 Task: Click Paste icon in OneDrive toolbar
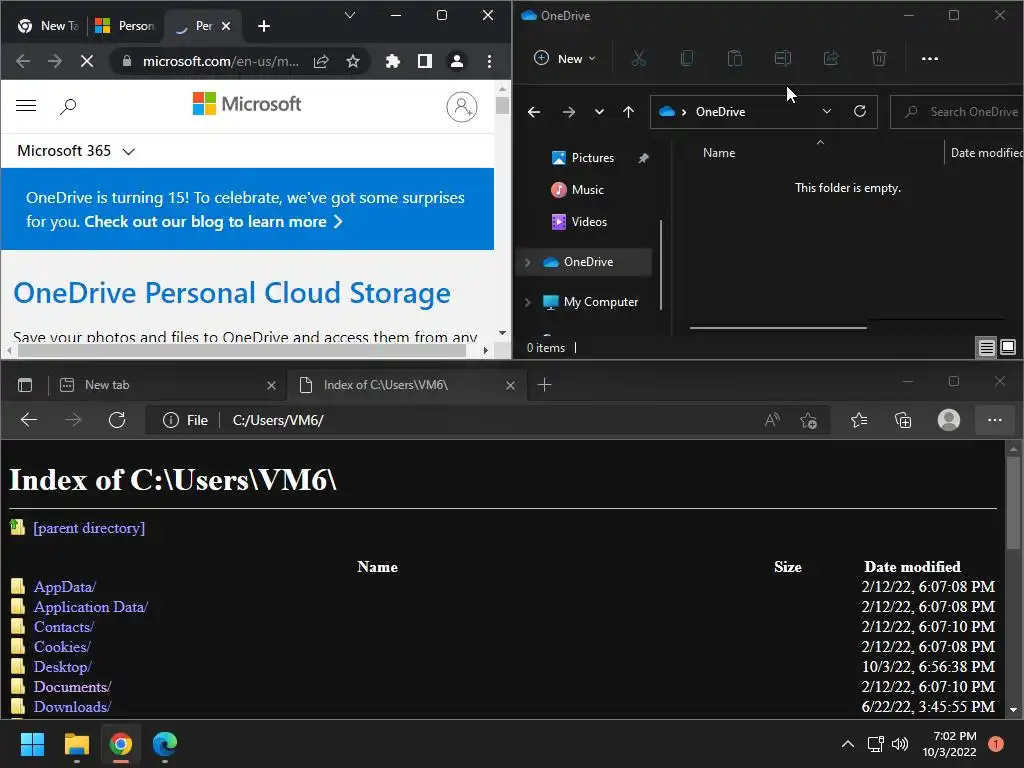tap(735, 59)
